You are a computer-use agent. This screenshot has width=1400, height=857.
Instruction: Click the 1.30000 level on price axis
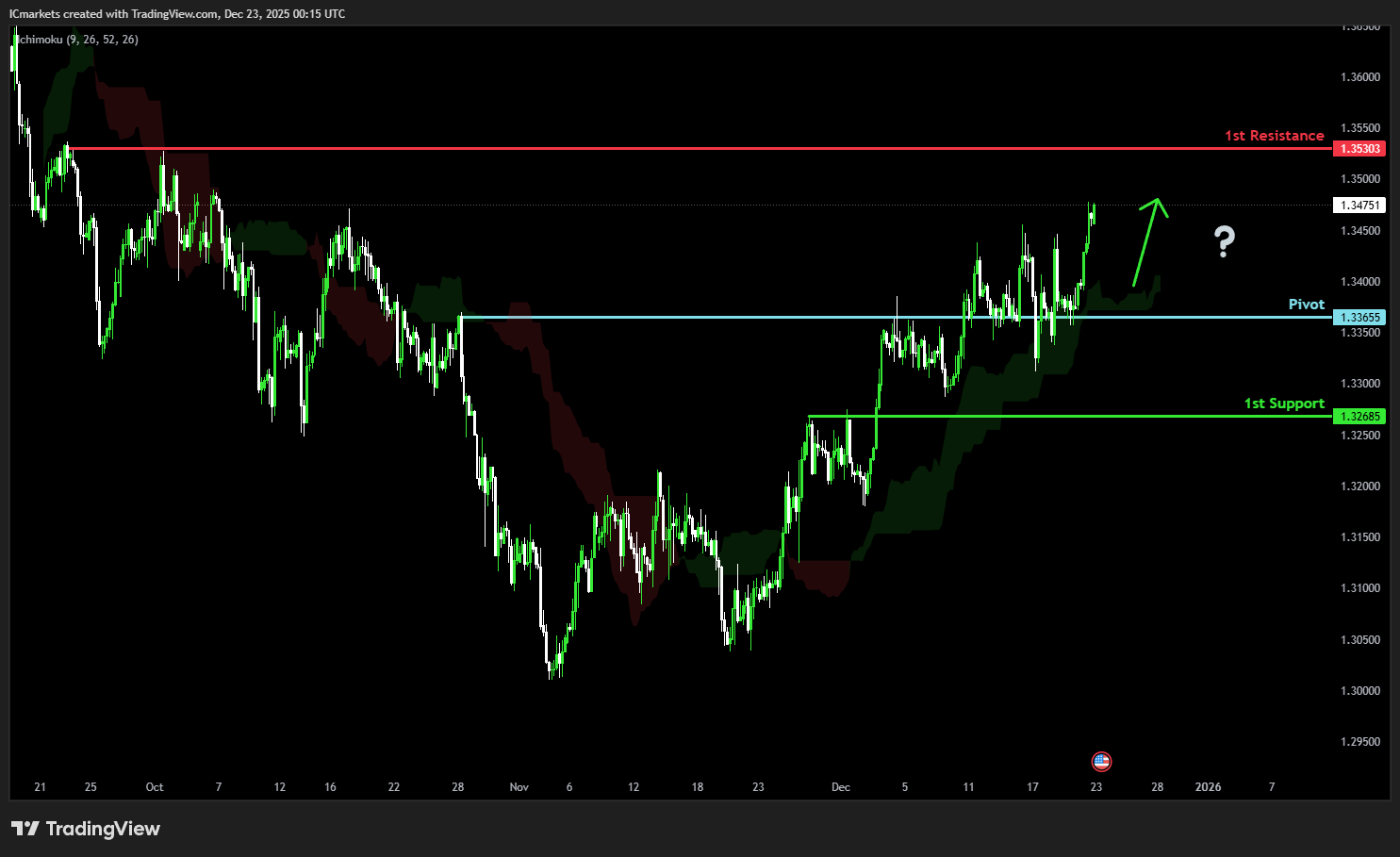pos(1359,691)
